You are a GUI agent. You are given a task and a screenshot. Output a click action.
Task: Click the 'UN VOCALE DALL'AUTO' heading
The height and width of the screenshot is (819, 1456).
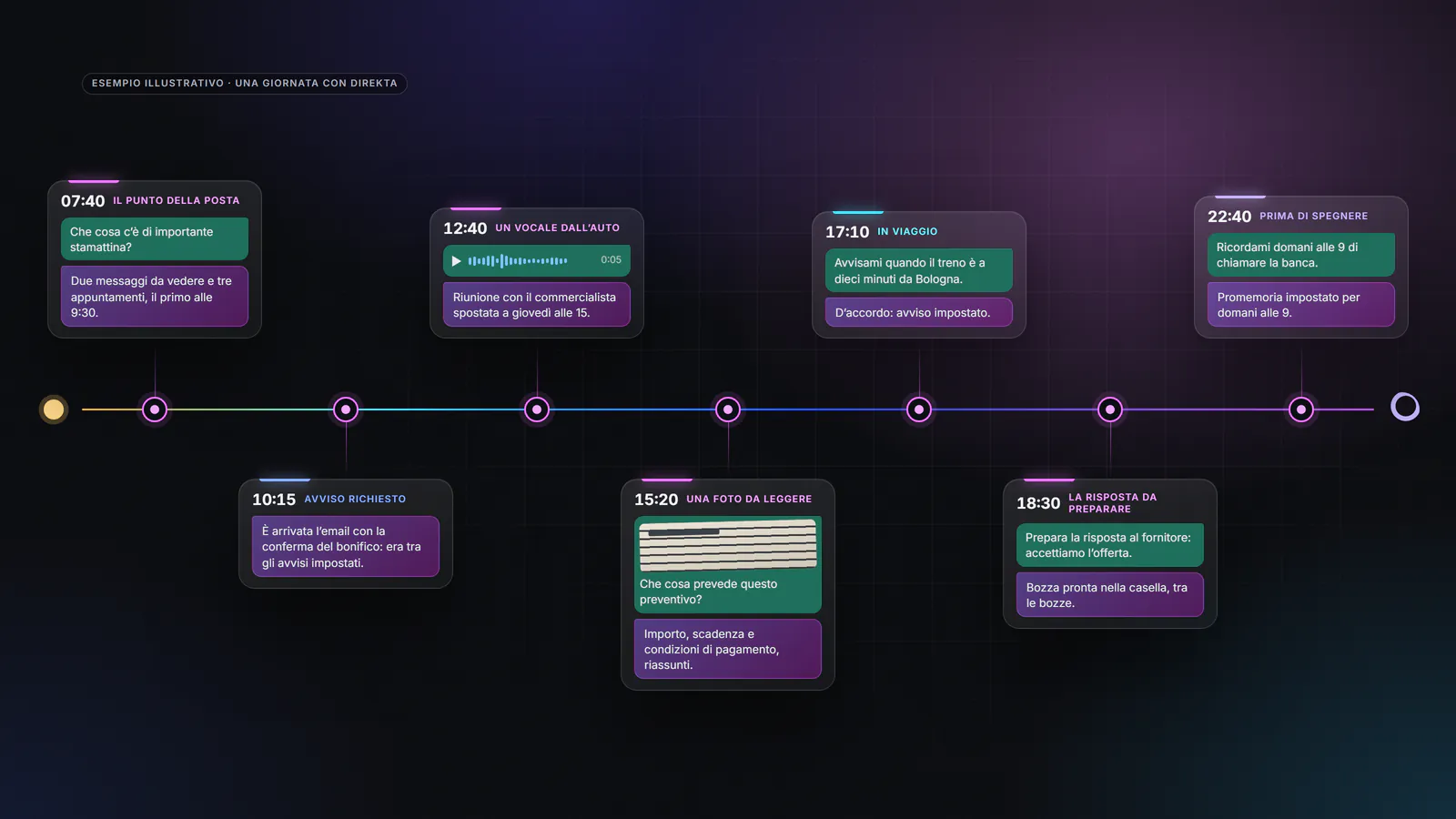[x=558, y=227]
